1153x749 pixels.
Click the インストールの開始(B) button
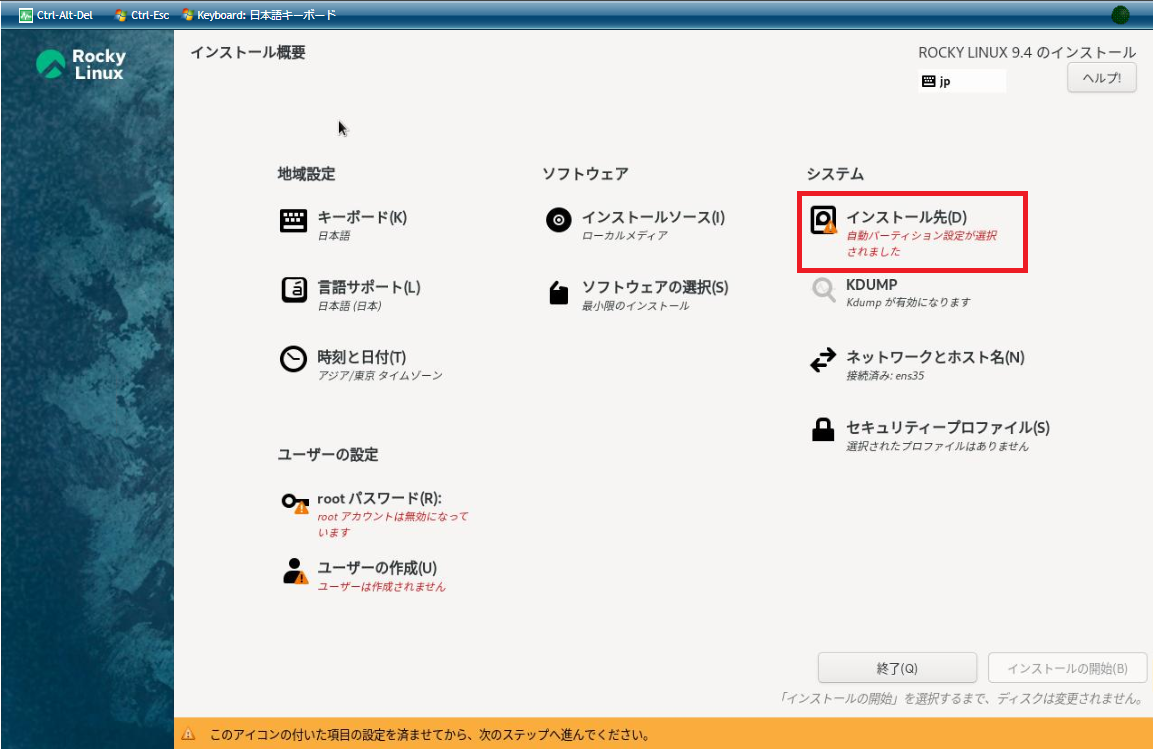1066,668
